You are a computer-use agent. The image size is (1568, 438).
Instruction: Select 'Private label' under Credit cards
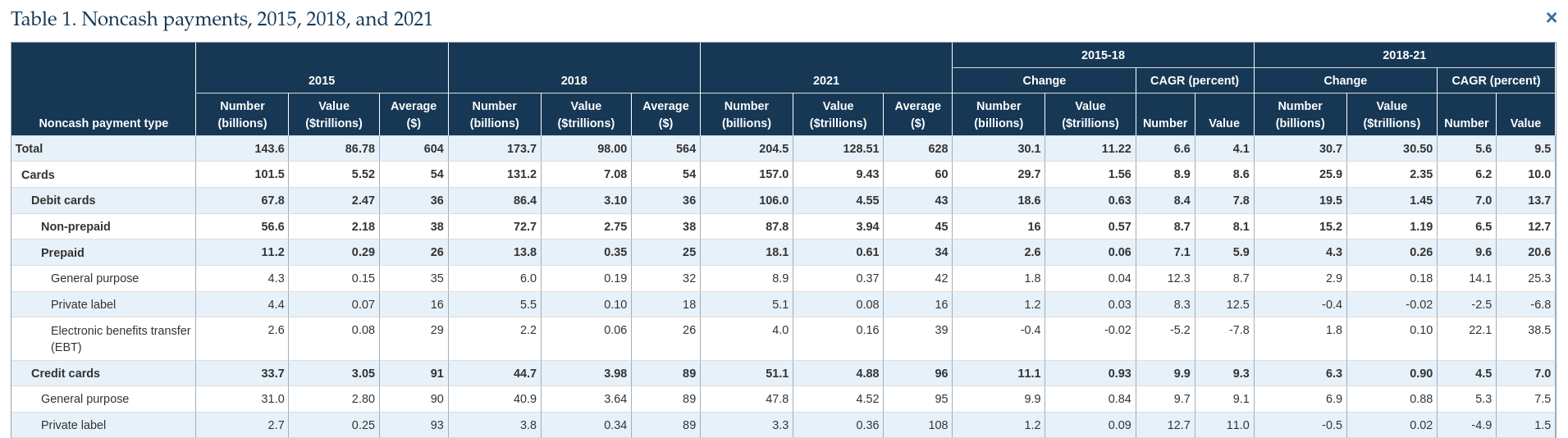tap(73, 425)
